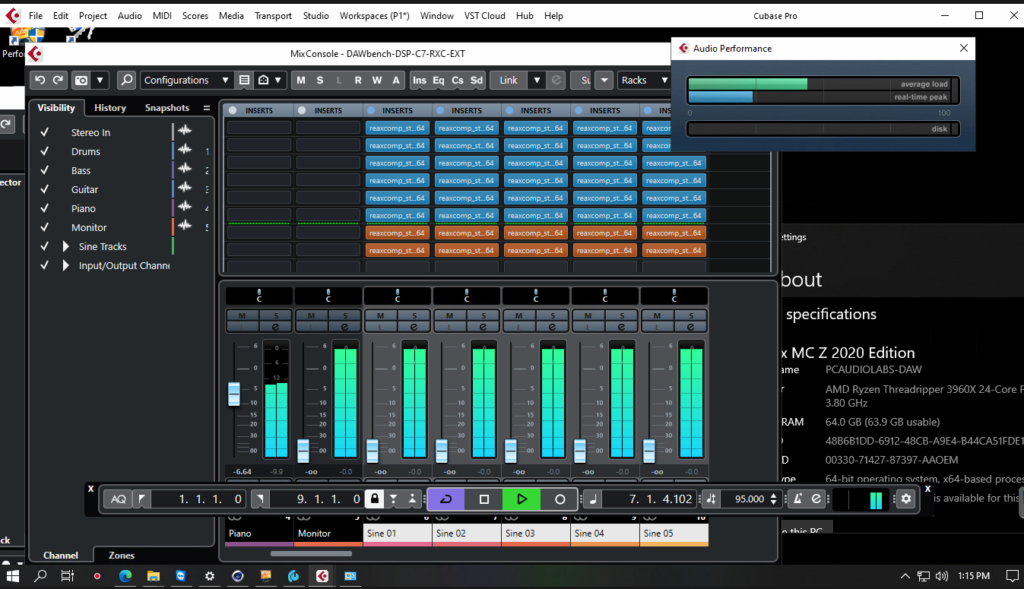1024x589 pixels.
Task: Take a MixConsole snapshot with camera icon
Action: pyautogui.click(x=82, y=80)
